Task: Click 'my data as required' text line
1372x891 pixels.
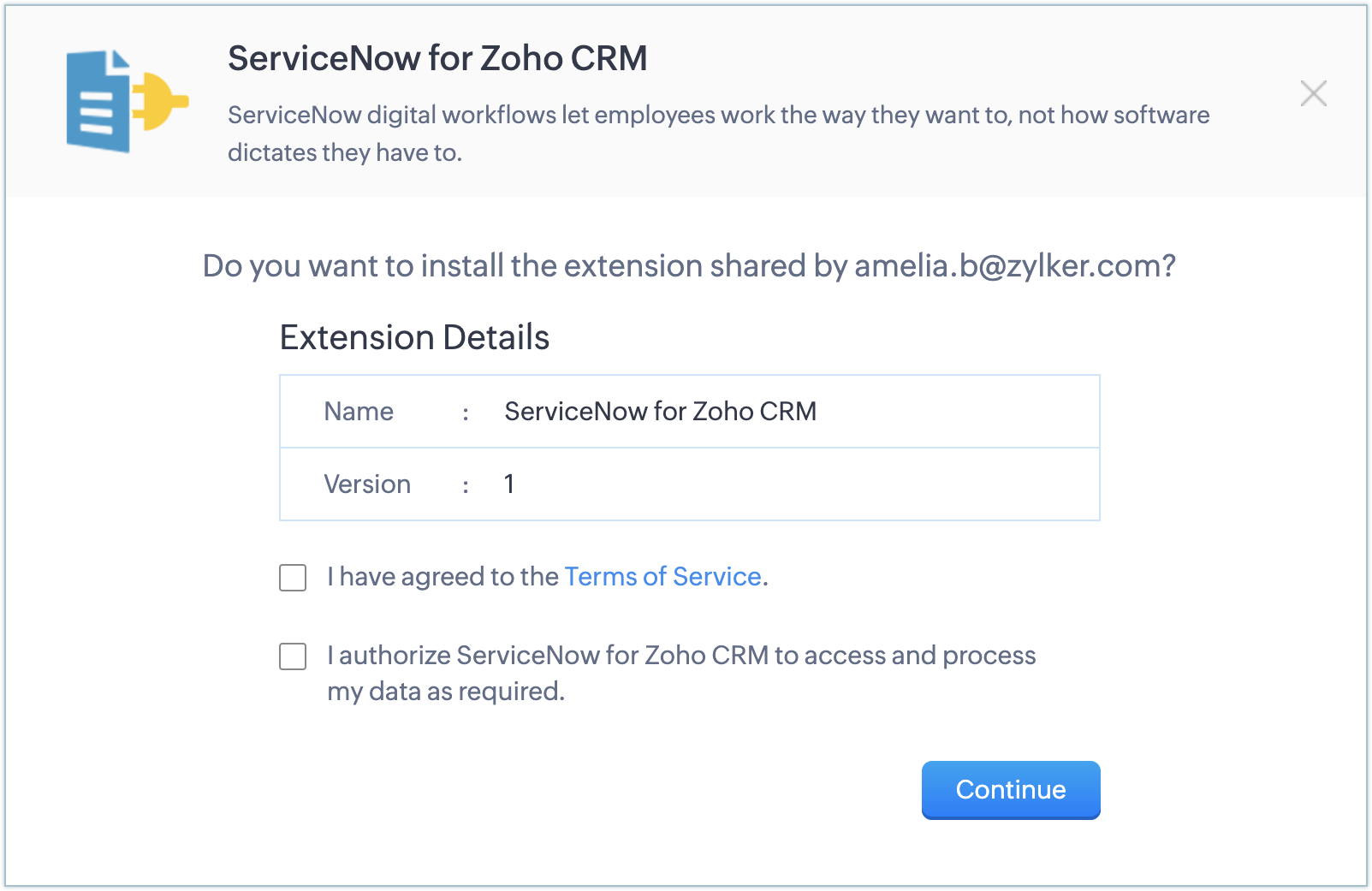Action: [x=446, y=692]
